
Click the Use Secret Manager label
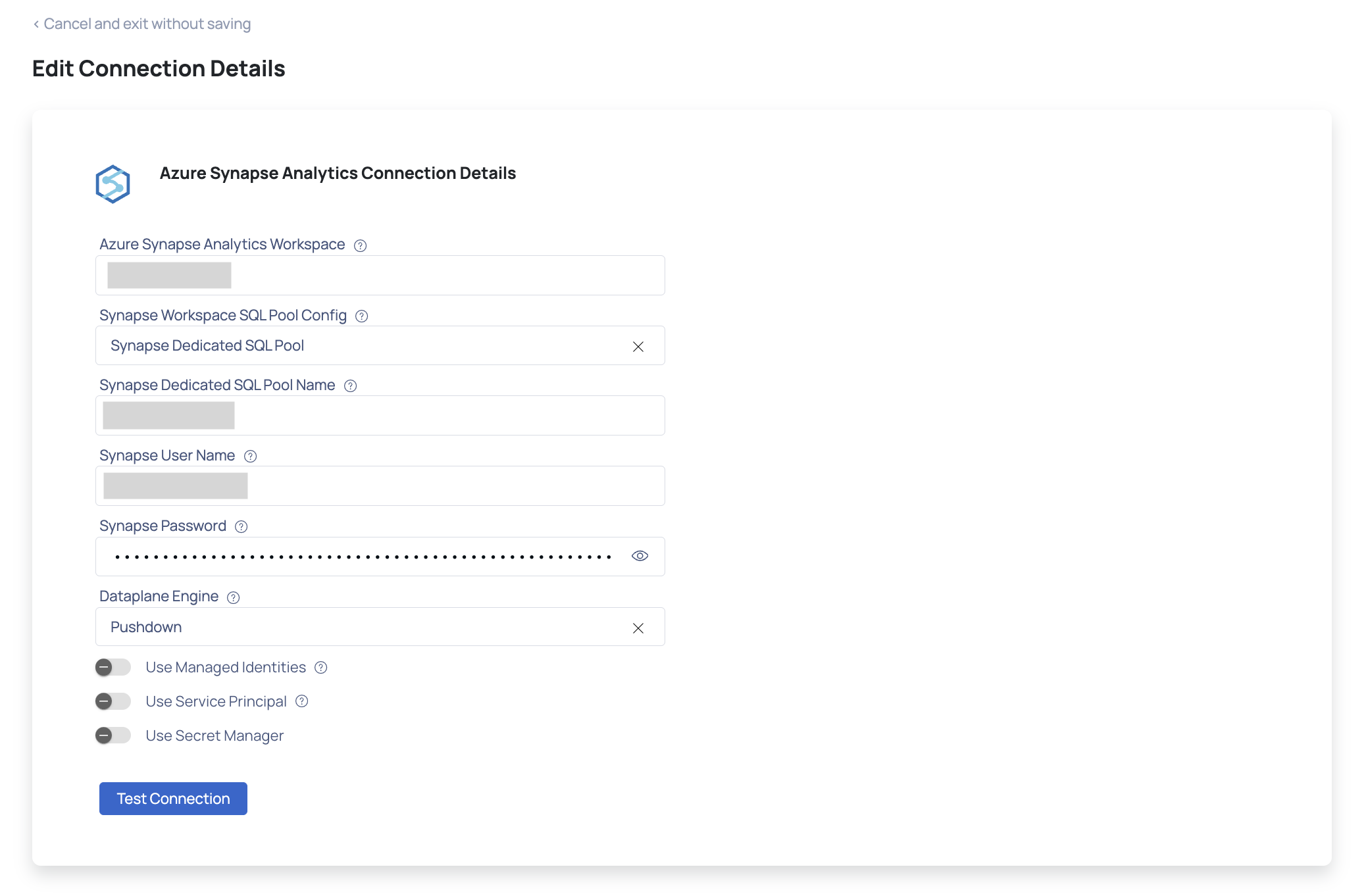click(x=215, y=735)
